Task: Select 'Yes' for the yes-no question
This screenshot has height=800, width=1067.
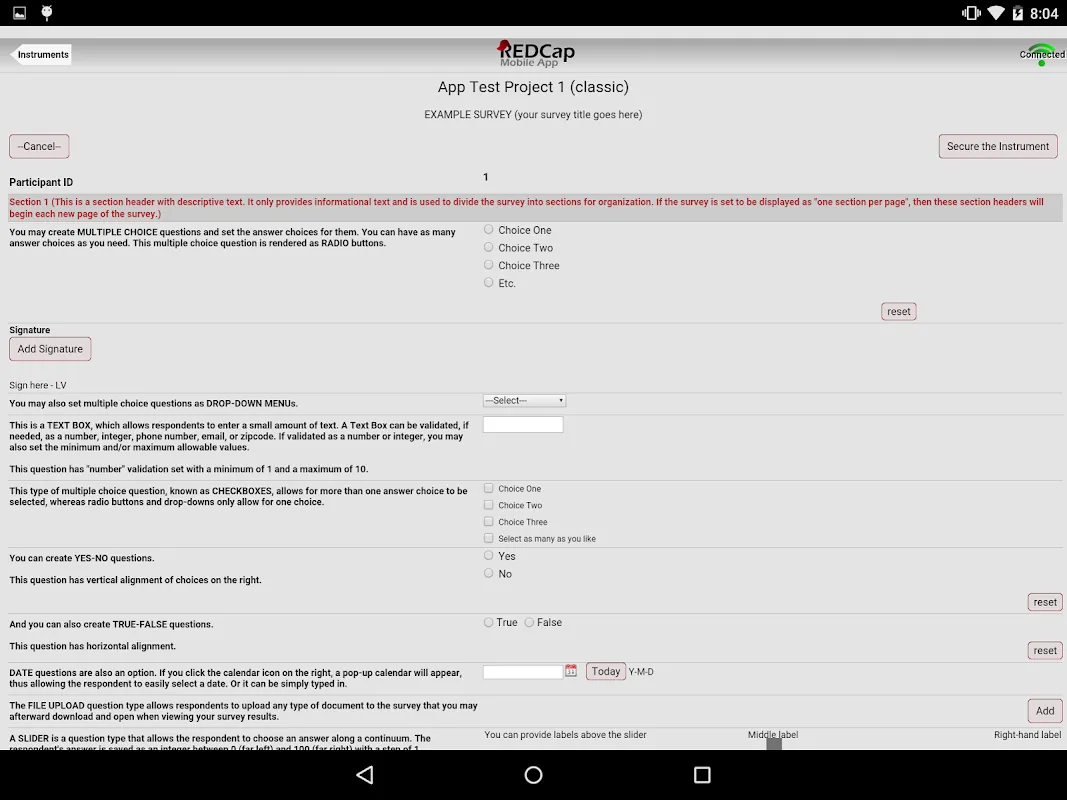Action: click(x=489, y=556)
